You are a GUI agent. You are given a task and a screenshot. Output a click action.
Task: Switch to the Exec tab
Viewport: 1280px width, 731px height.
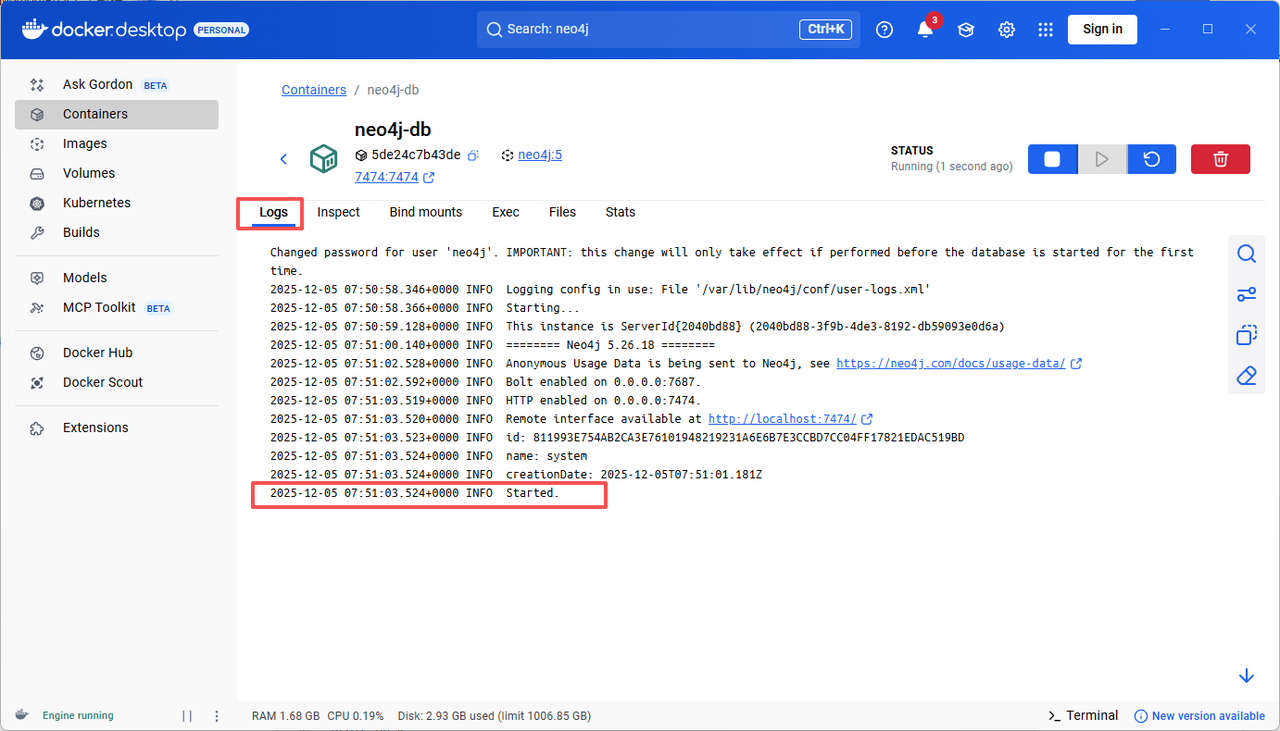click(505, 212)
